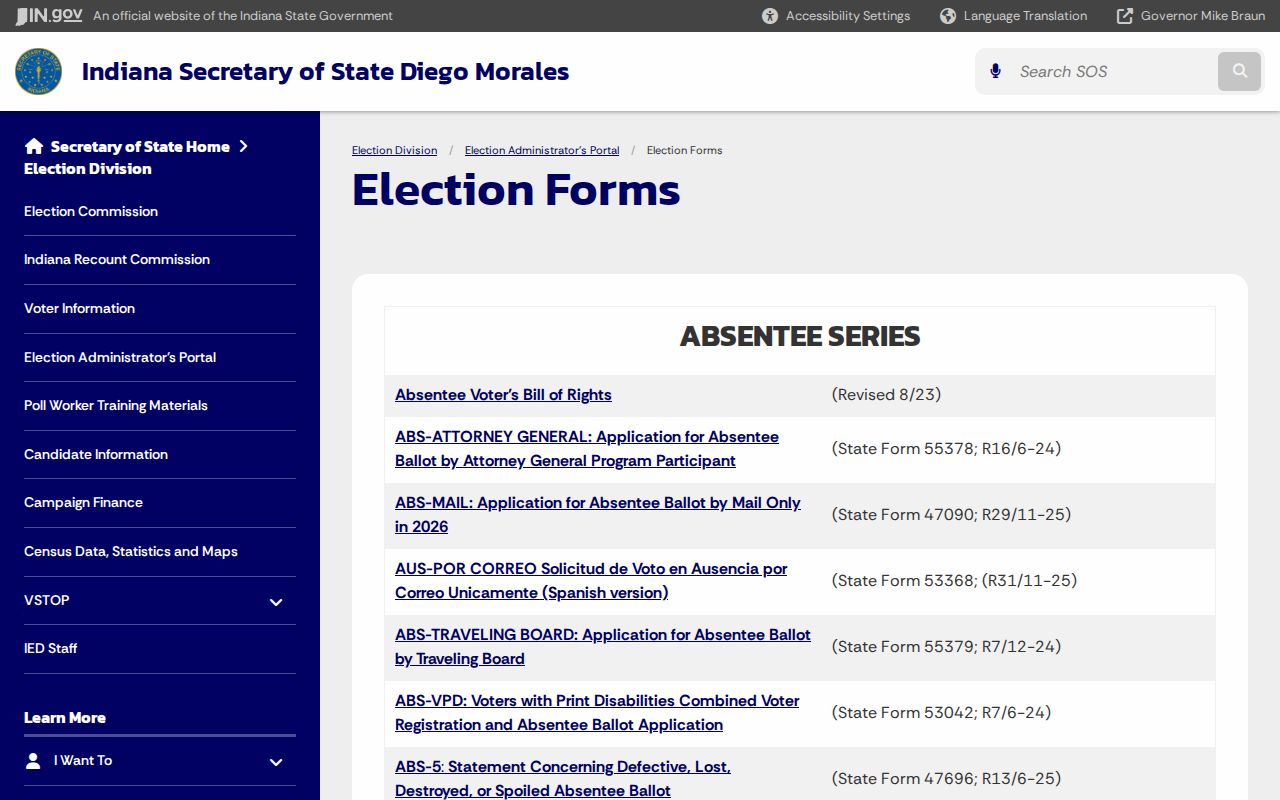Click the VSTOP sidebar item

point(47,600)
